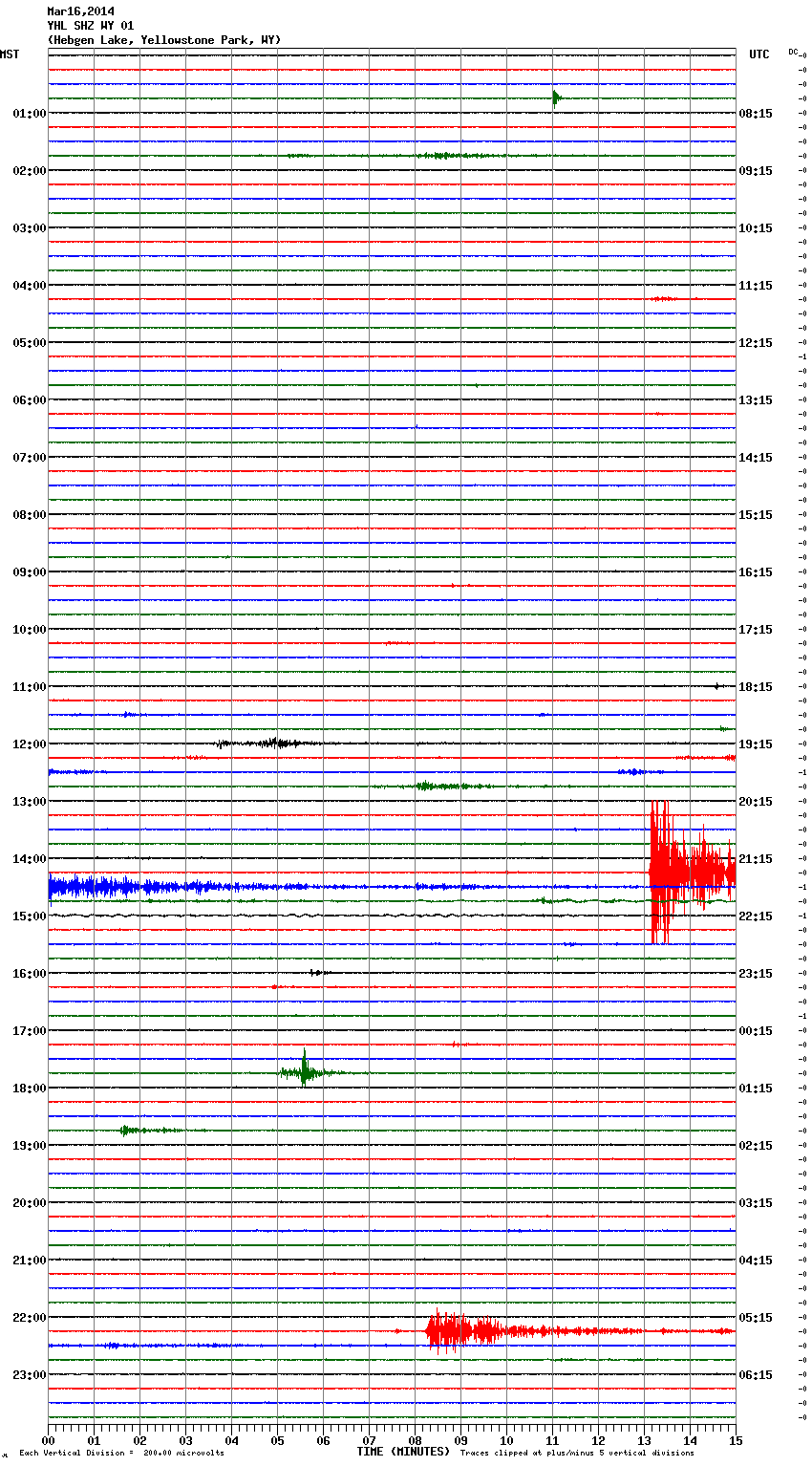
Task: Click the UTC column header
Action: (x=759, y=54)
